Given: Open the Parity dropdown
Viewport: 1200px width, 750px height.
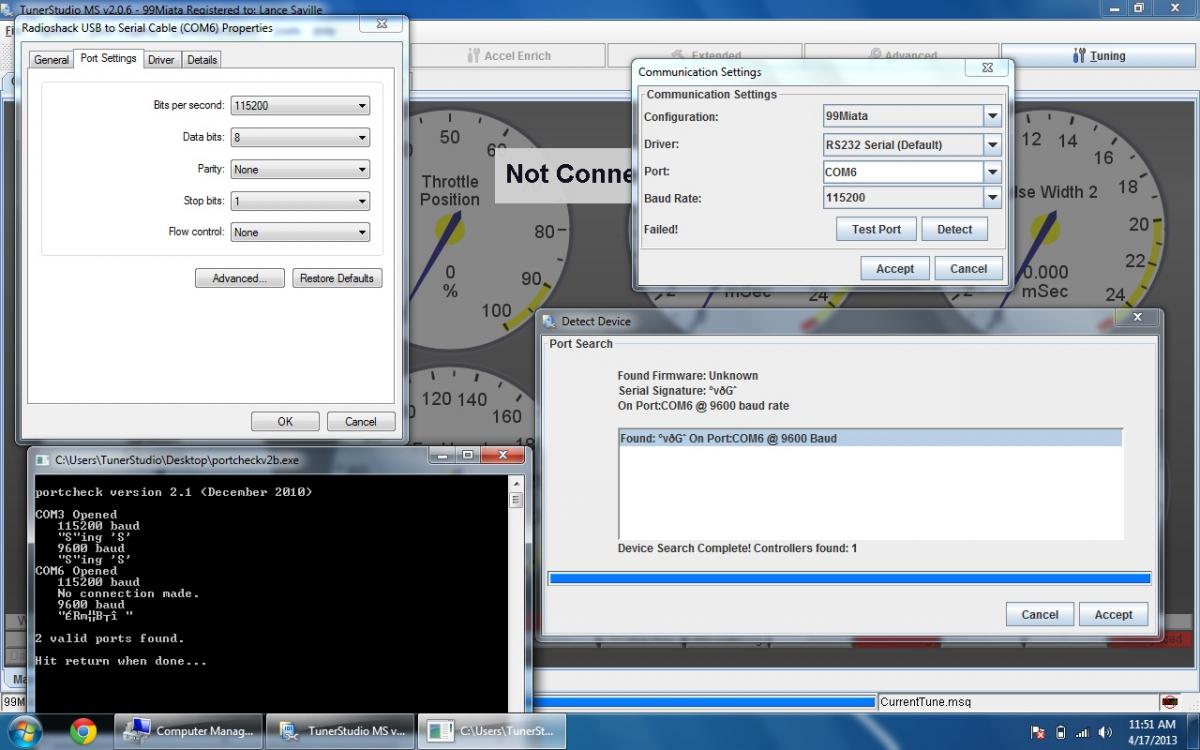Looking at the screenshot, I should [x=300, y=169].
